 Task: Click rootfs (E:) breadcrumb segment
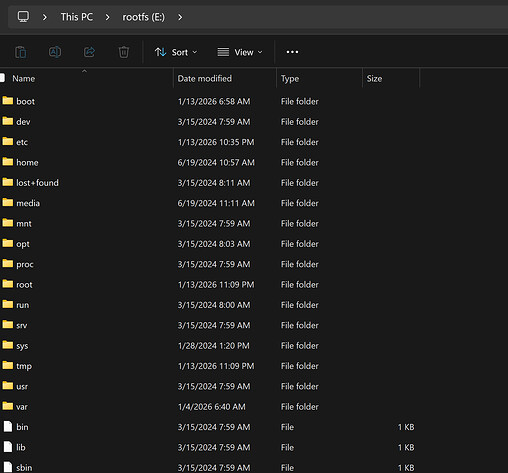point(143,17)
